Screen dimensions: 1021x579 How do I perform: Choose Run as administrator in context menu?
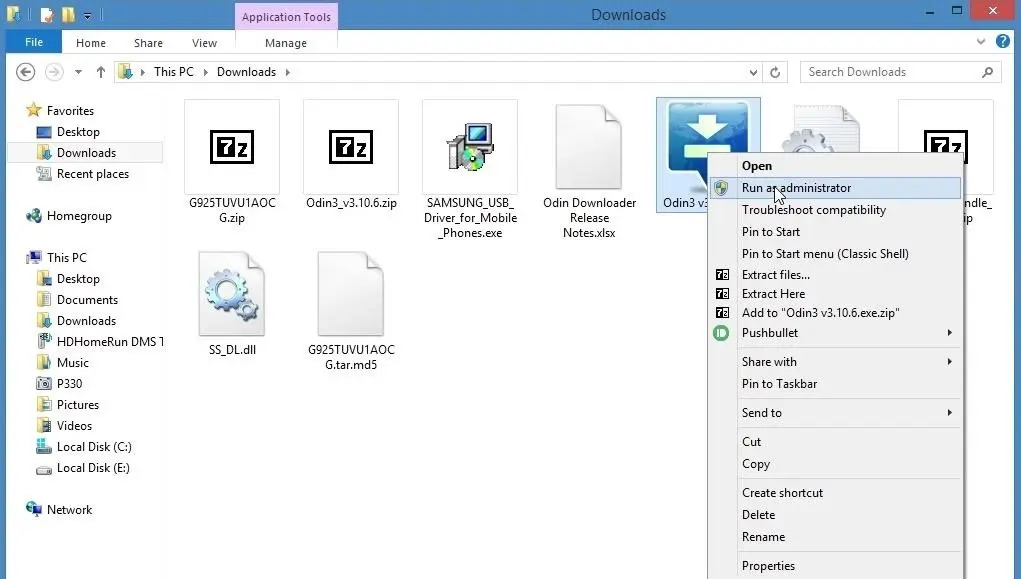click(796, 188)
